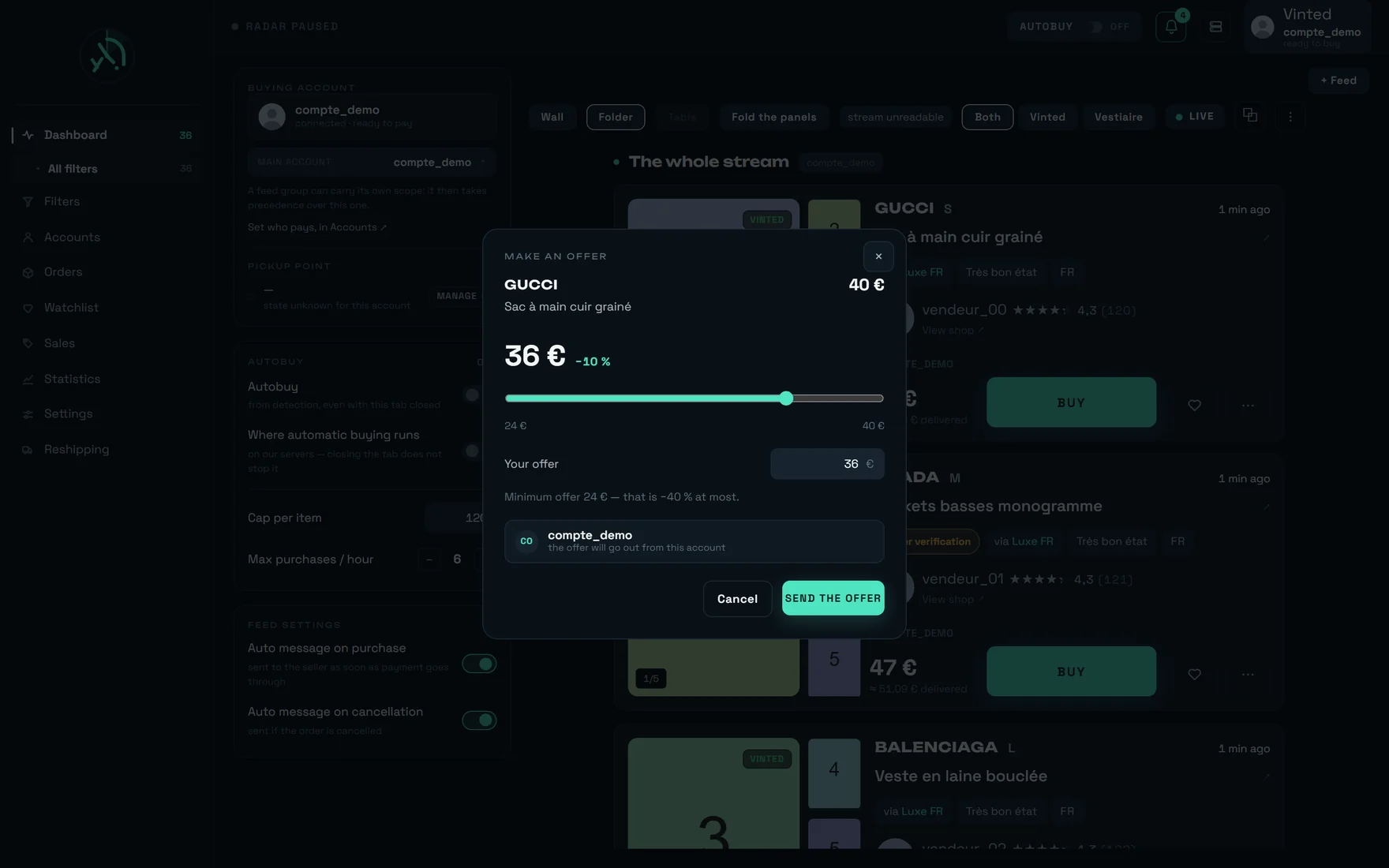The height and width of the screenshot is (868, 1389).
Task: Open more options for Gucci item
Action: [x=1248, y=406]
